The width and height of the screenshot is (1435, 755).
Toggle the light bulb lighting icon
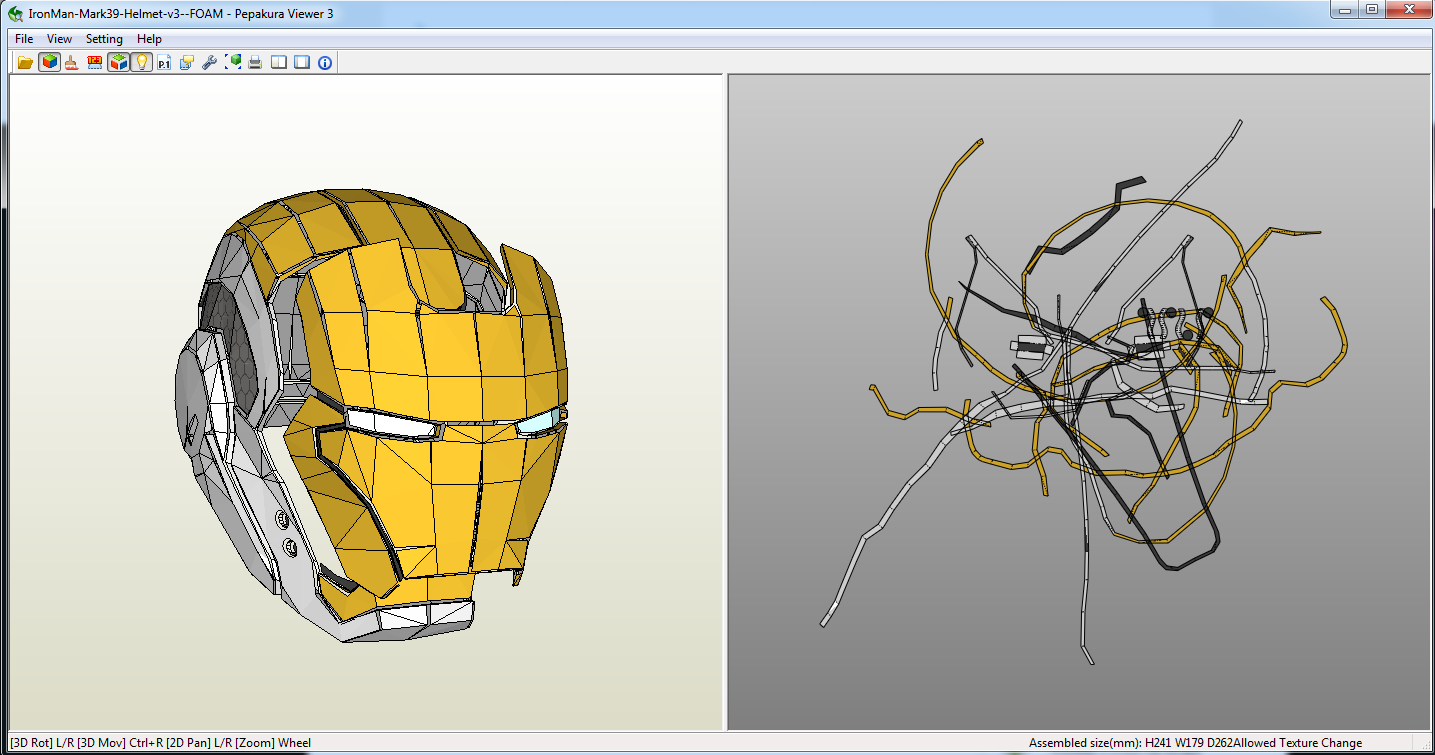(x=141, y=62)
